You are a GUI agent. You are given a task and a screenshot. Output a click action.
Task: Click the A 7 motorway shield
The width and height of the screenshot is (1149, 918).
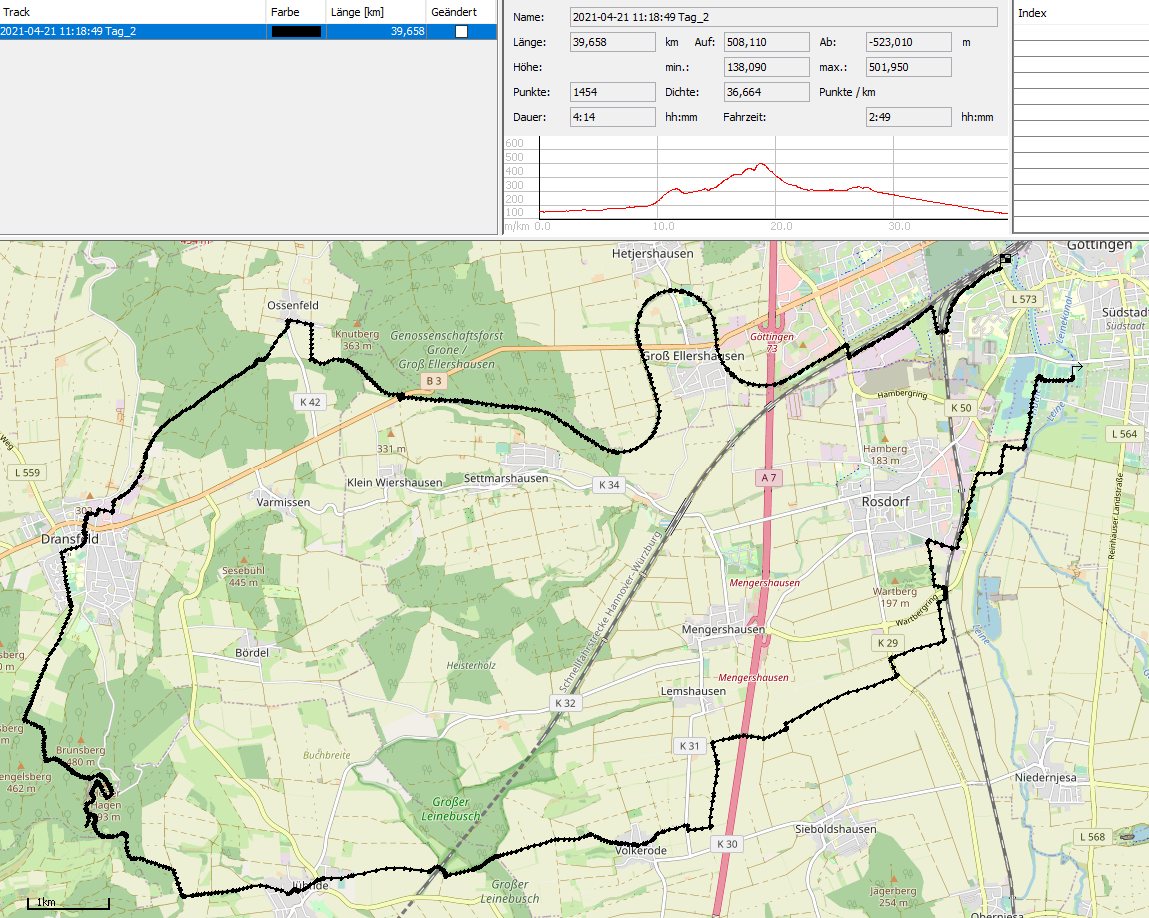[x=768, y=479]
